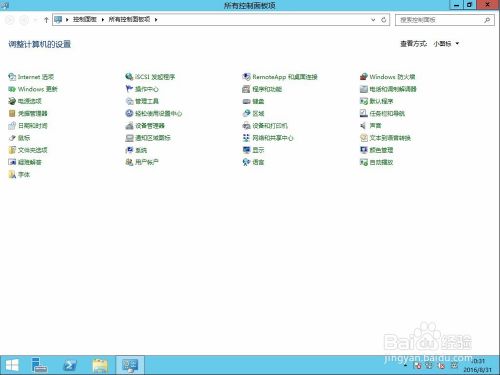The image size is (500, 375).
Task: Select 所有控制面板项 breadcrumb segment
Action: coord(129,20)
